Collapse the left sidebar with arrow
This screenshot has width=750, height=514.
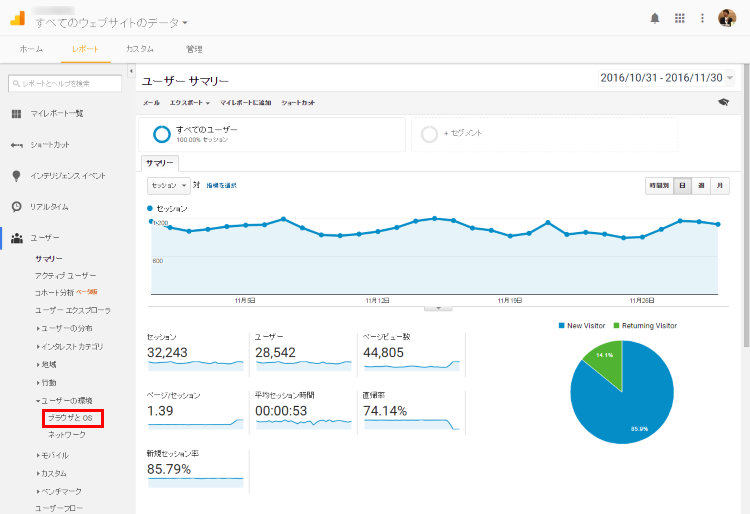[131, 71]
